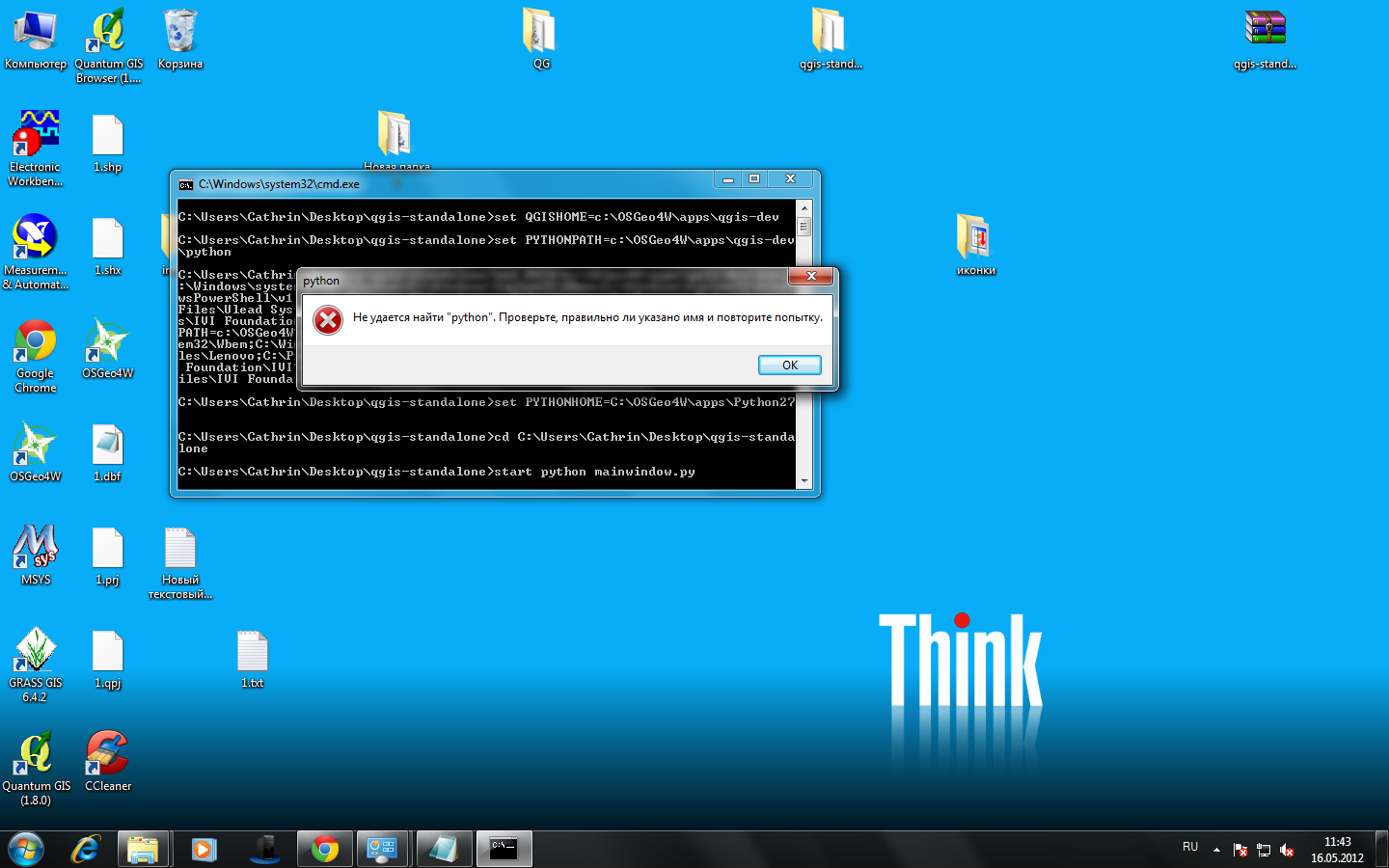Select the 1.qpj file icon
This screenshot has width=1389, height=868.
pos(108,659)
